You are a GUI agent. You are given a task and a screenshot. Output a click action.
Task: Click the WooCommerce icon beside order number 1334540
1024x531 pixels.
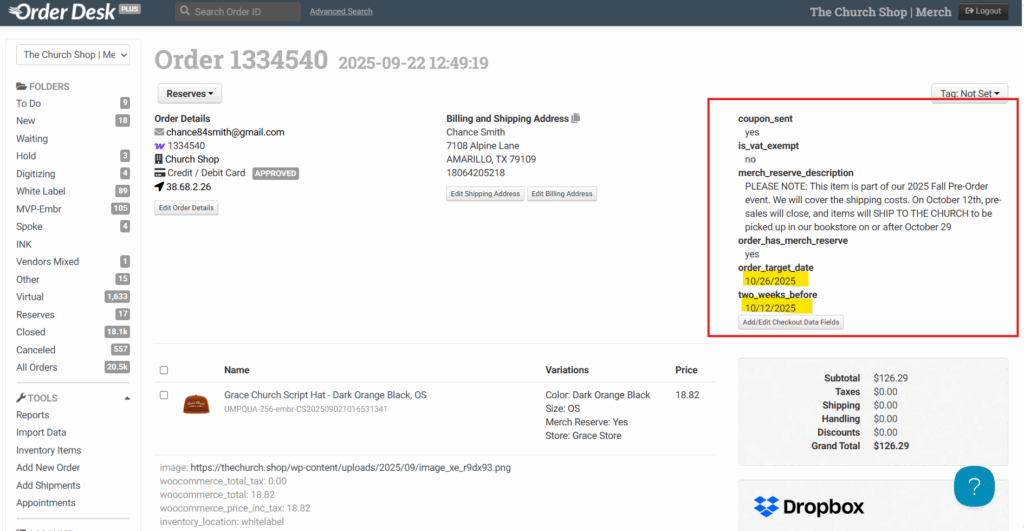coord(159,146)
